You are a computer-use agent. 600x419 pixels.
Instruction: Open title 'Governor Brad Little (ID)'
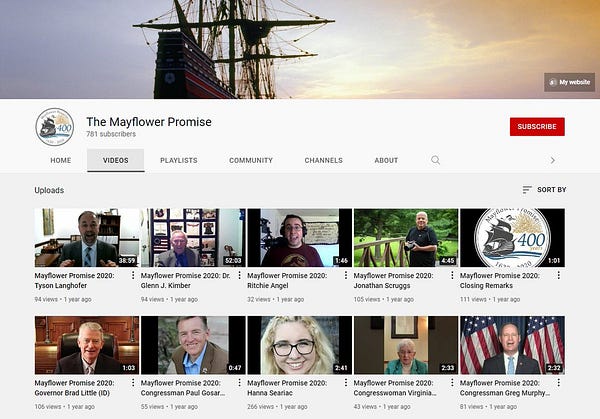click(72, 393)
